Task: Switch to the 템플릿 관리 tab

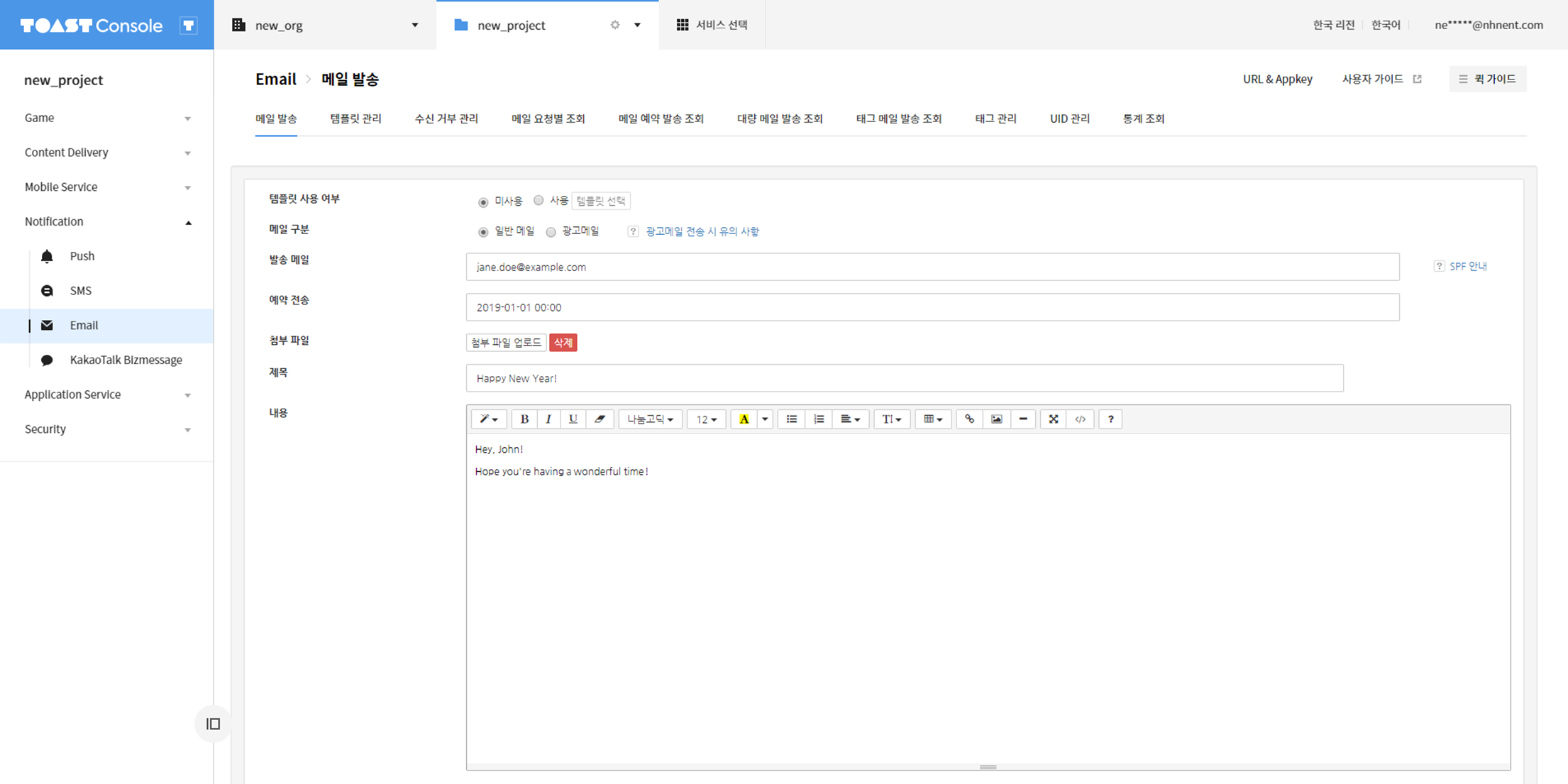Action: 355,118
